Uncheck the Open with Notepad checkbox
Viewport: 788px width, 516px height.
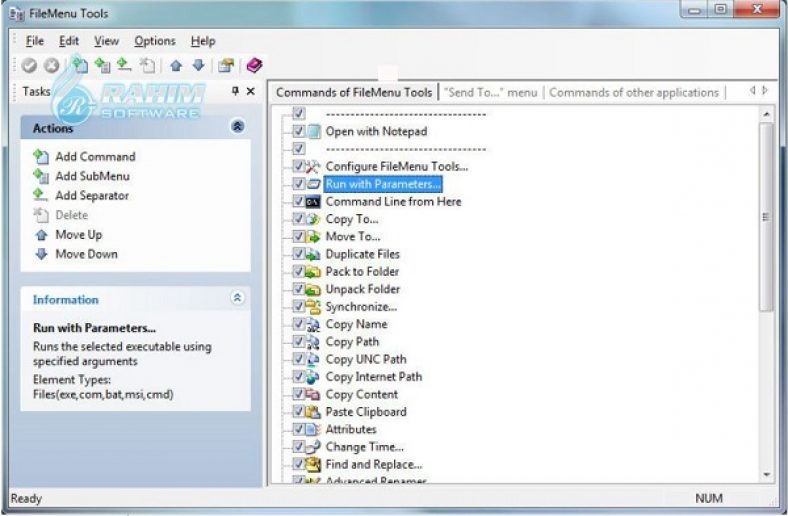tap(299, 131)
